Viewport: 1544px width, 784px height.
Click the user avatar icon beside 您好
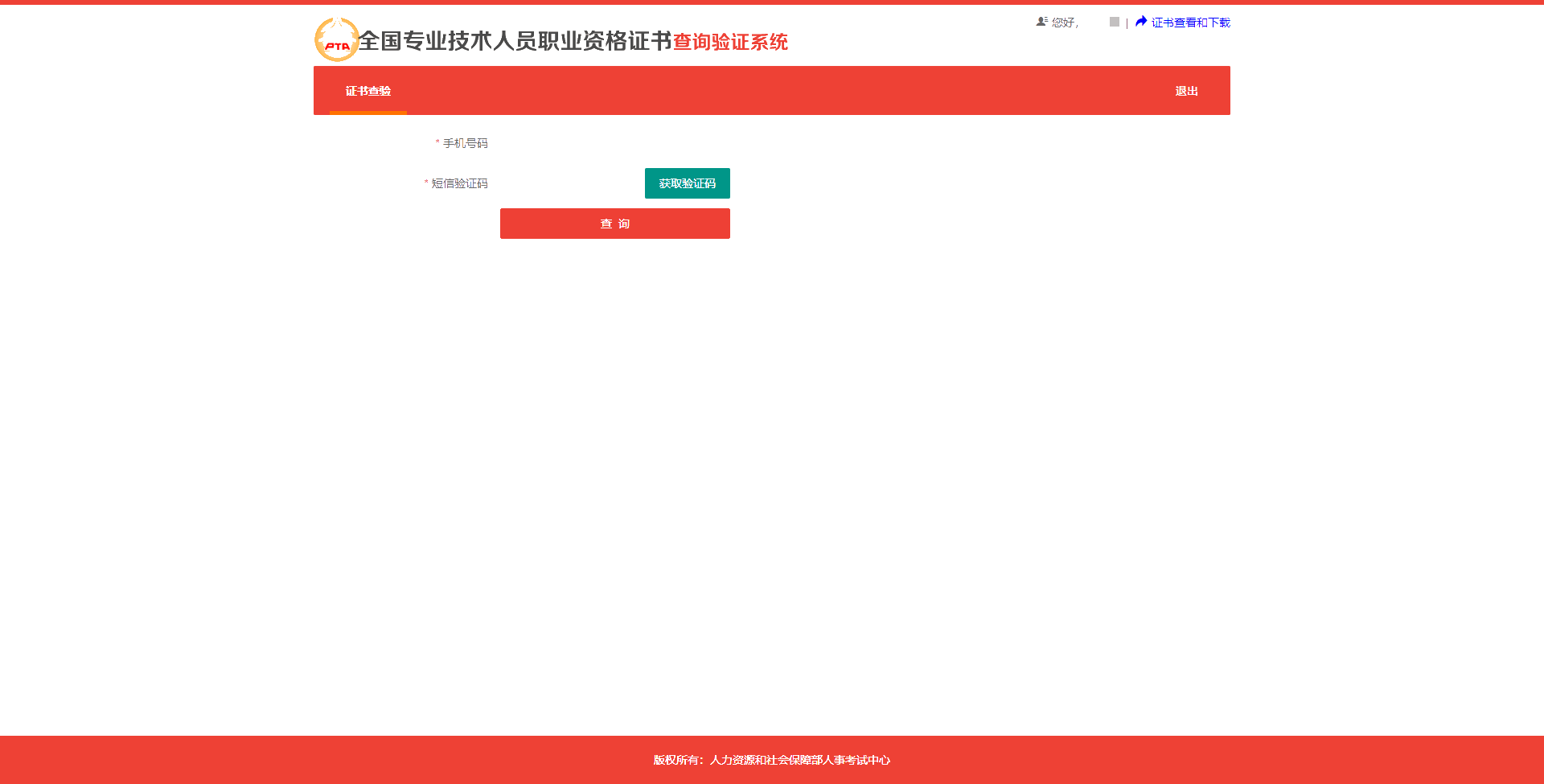coord(1041,22)
